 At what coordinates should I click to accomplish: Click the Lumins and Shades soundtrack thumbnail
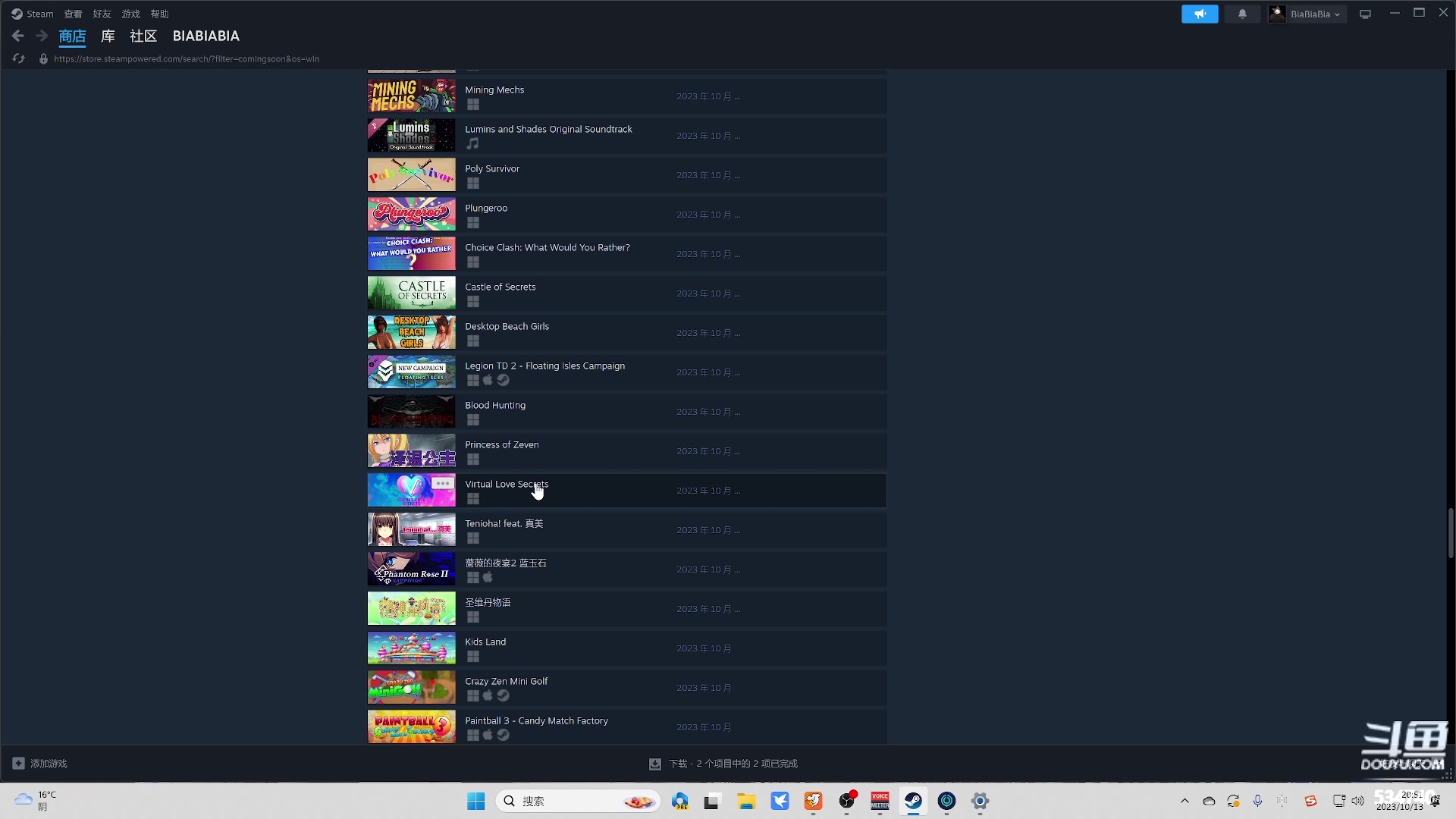point(412,135)
